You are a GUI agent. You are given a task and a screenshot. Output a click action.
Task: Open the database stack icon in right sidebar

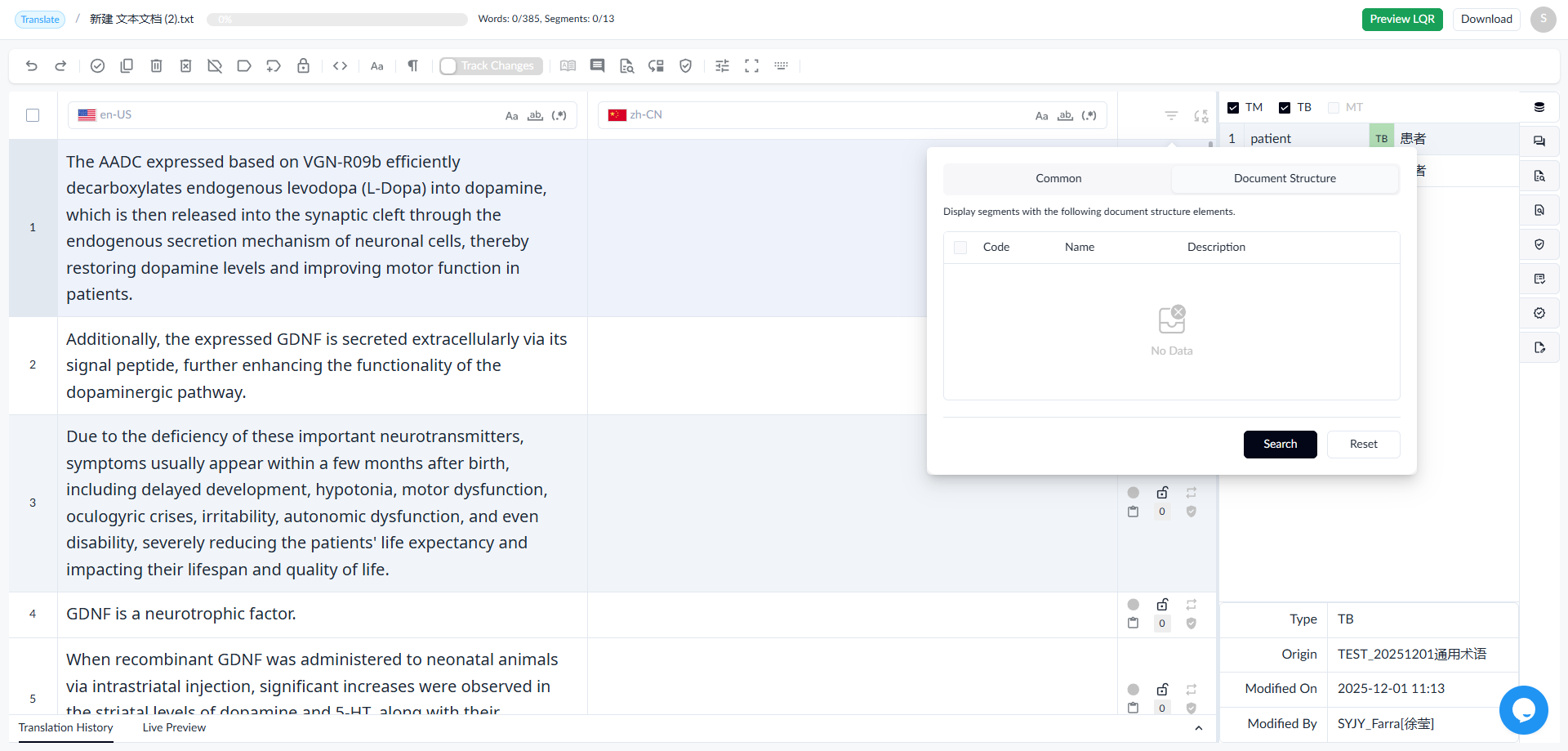point(1539,107)
